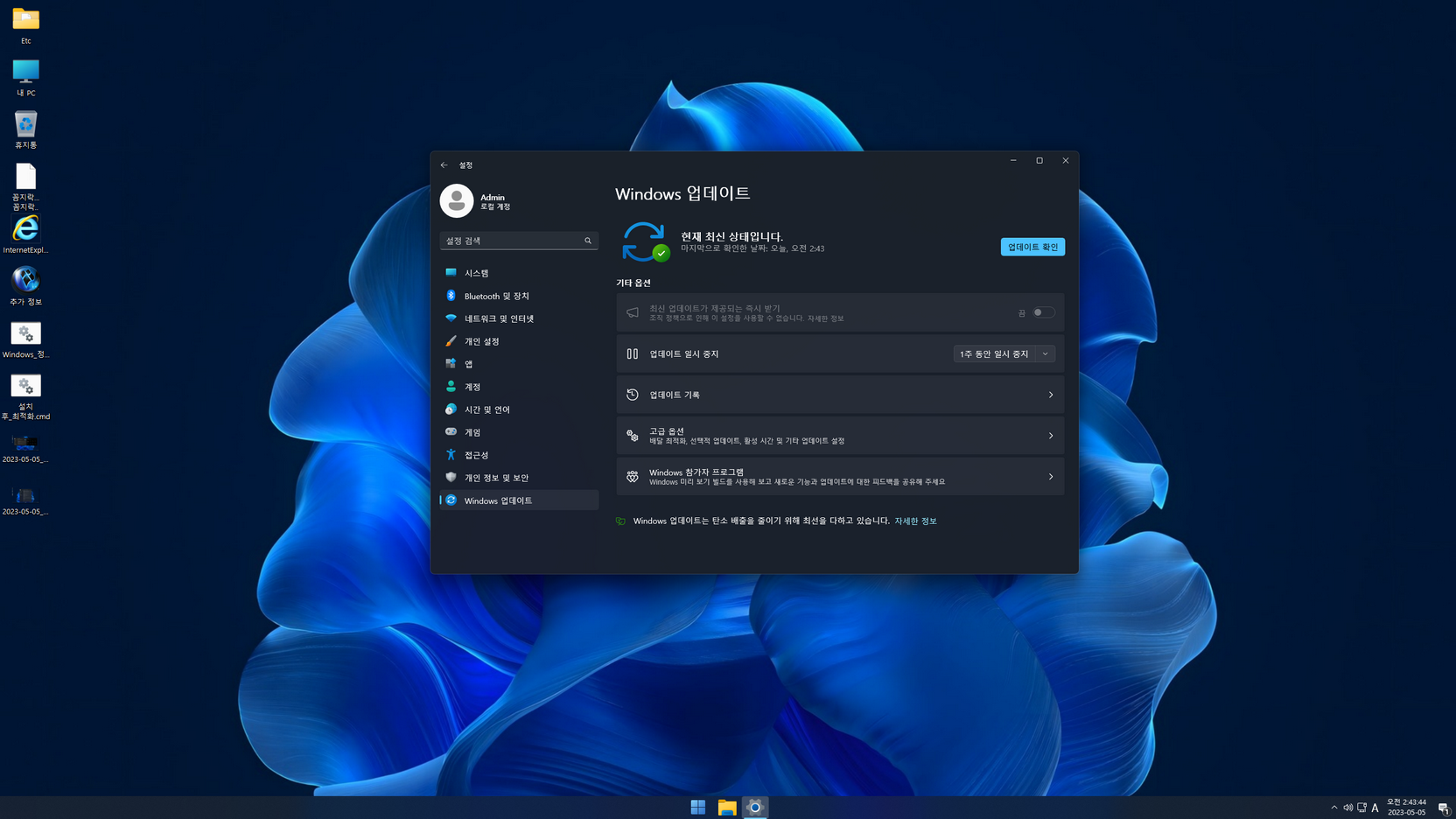
Task: Click the megaphone icon for latest updates
Action: click(x=633, y=312)
